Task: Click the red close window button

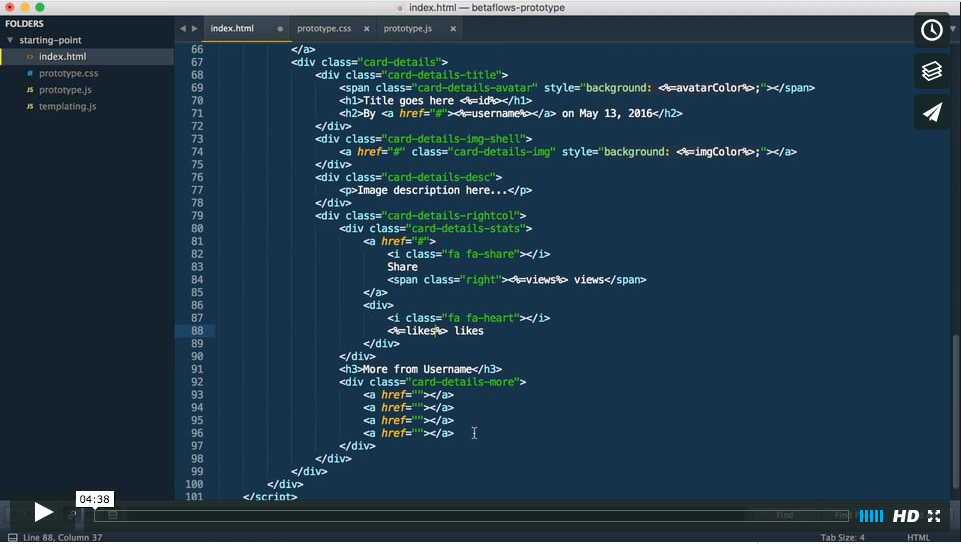Action: (9, 7)
